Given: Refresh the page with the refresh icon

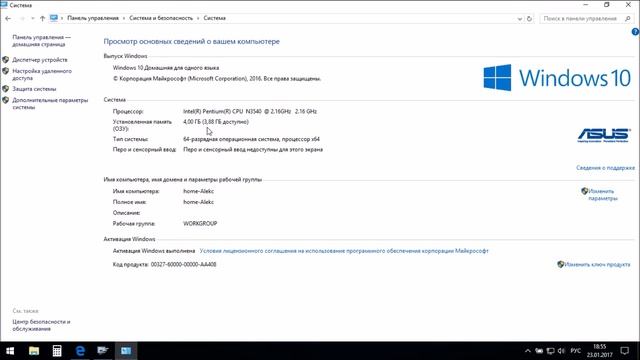Looking at the screenshot, I should [529, 18].
